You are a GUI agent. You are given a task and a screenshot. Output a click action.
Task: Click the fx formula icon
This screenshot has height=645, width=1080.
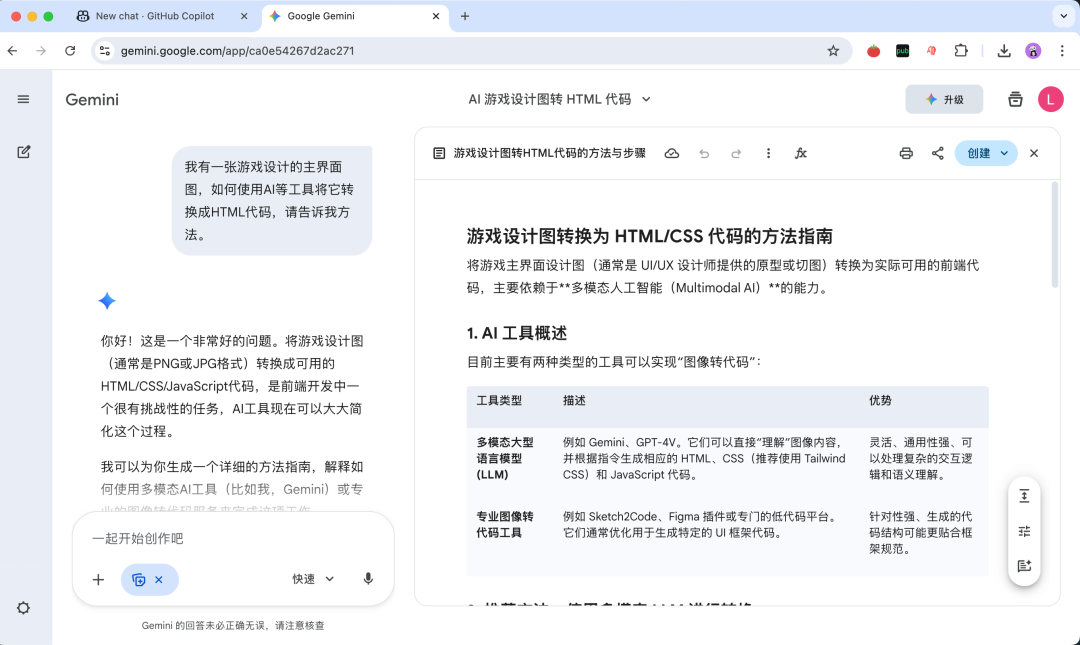point(800,153)
